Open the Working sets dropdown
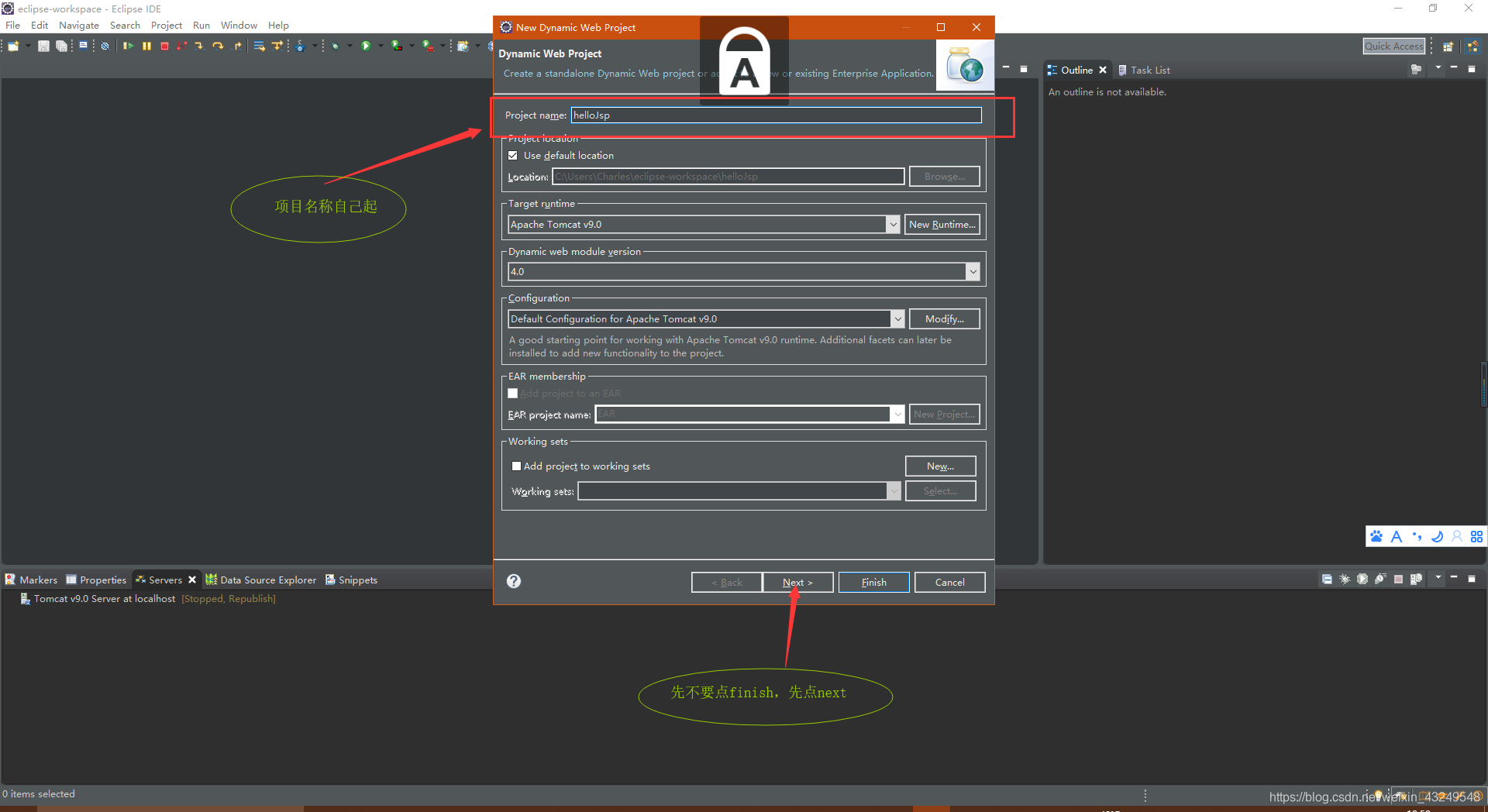1488x812 pixels. click(894, 491)
